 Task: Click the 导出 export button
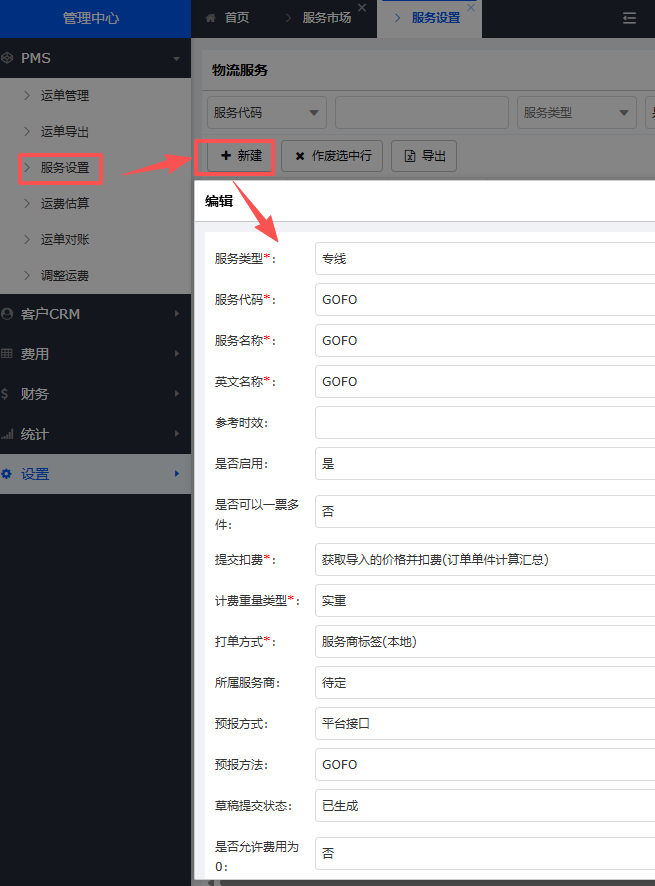pos(424,156)
